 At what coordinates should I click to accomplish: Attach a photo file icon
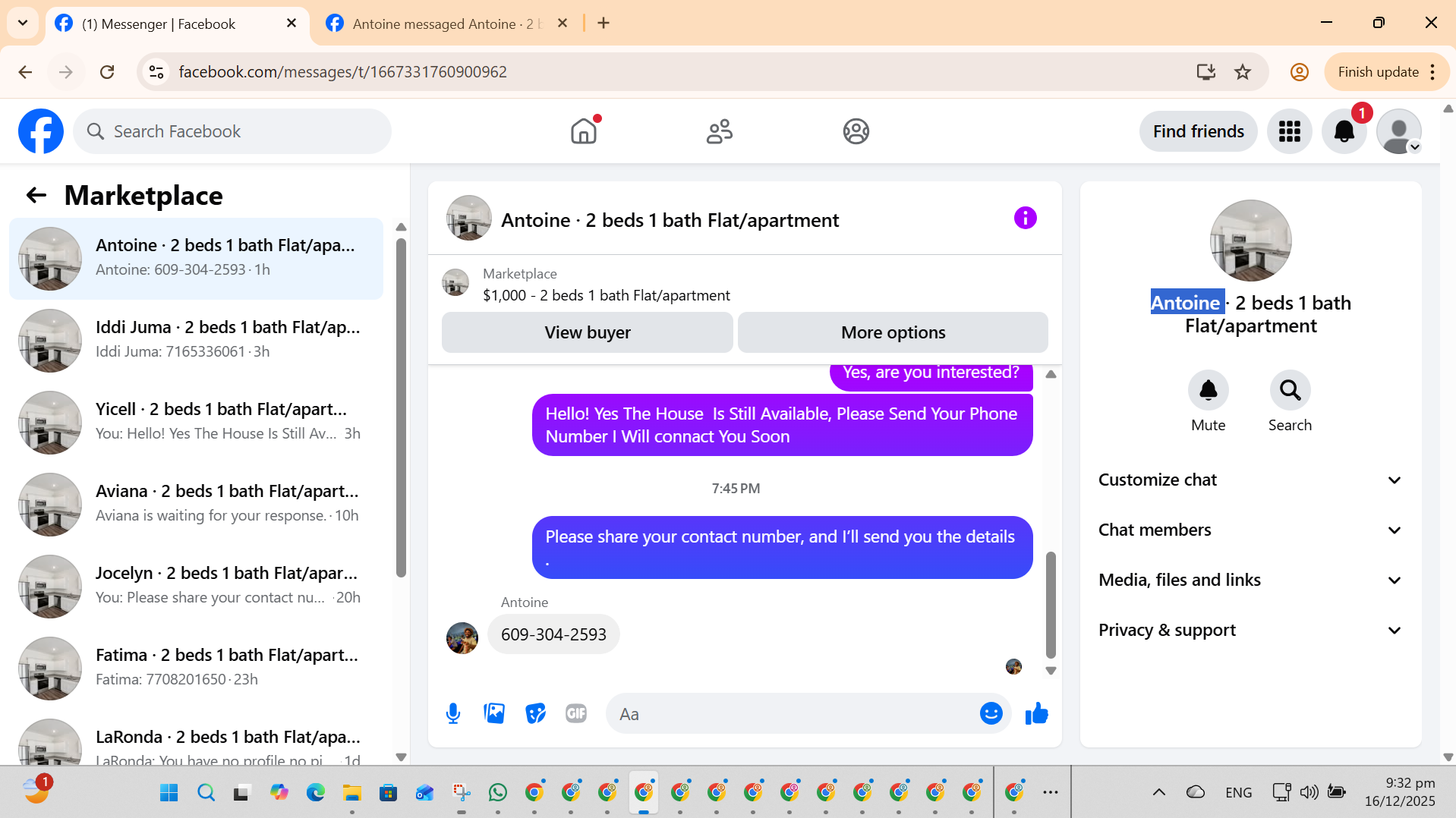494,713
